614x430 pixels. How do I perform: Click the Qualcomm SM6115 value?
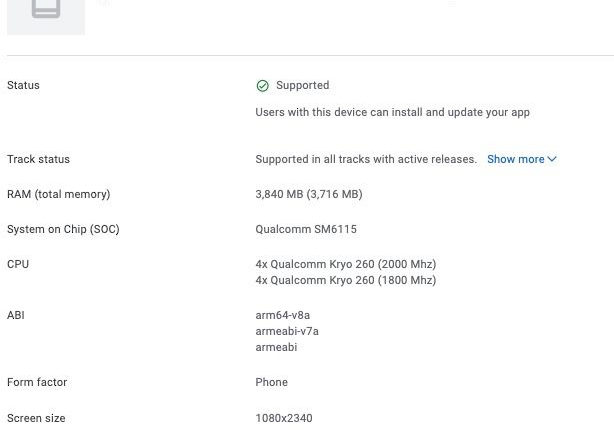[x=306, y=229]
